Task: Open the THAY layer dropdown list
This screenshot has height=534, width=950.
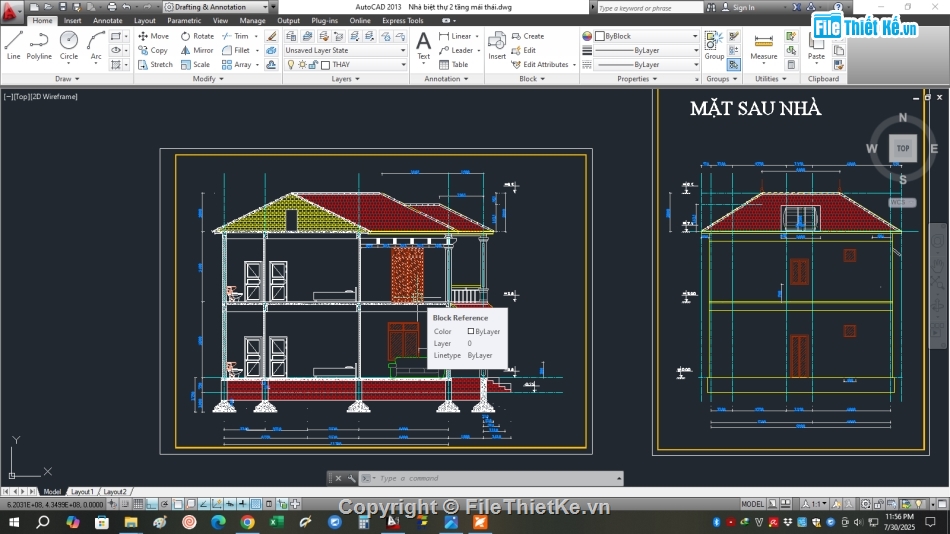Action: pyautogui.click(x=345, y=64)
